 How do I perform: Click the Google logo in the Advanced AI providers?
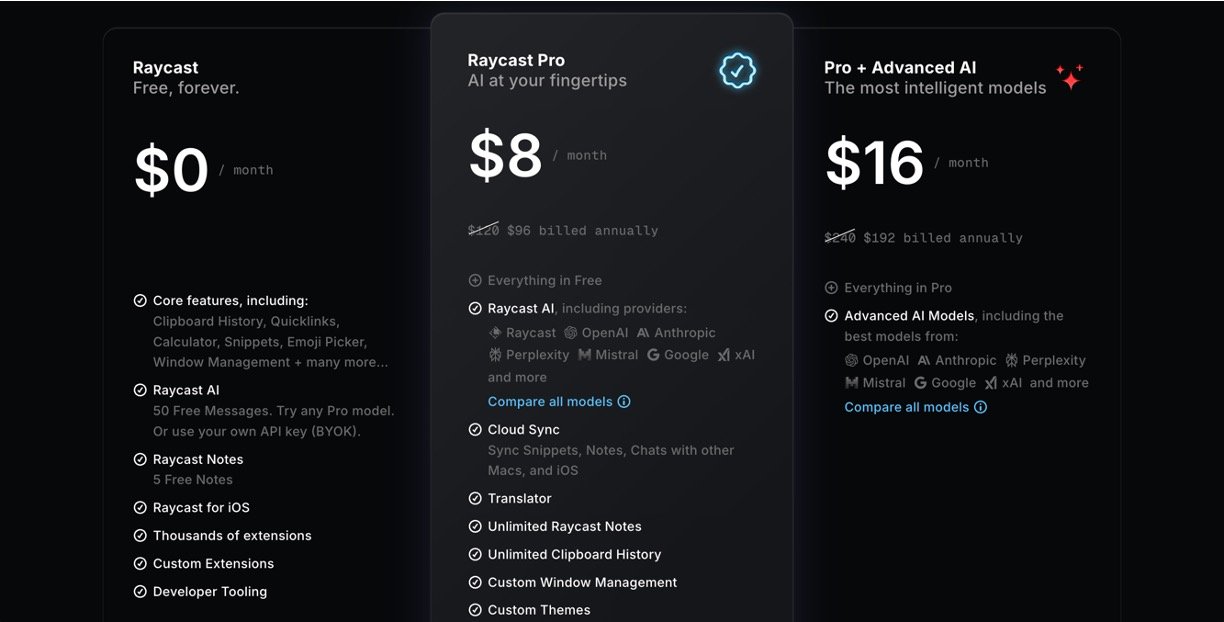(920, 383)
